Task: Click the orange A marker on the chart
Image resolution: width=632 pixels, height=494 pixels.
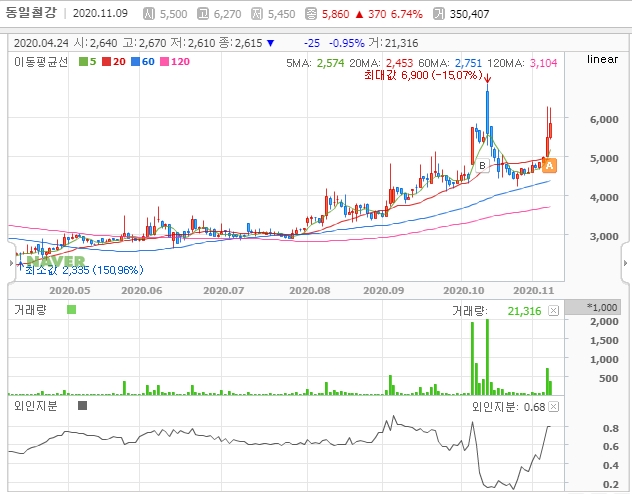Action: pyautogui.click(x=549, y=165)
